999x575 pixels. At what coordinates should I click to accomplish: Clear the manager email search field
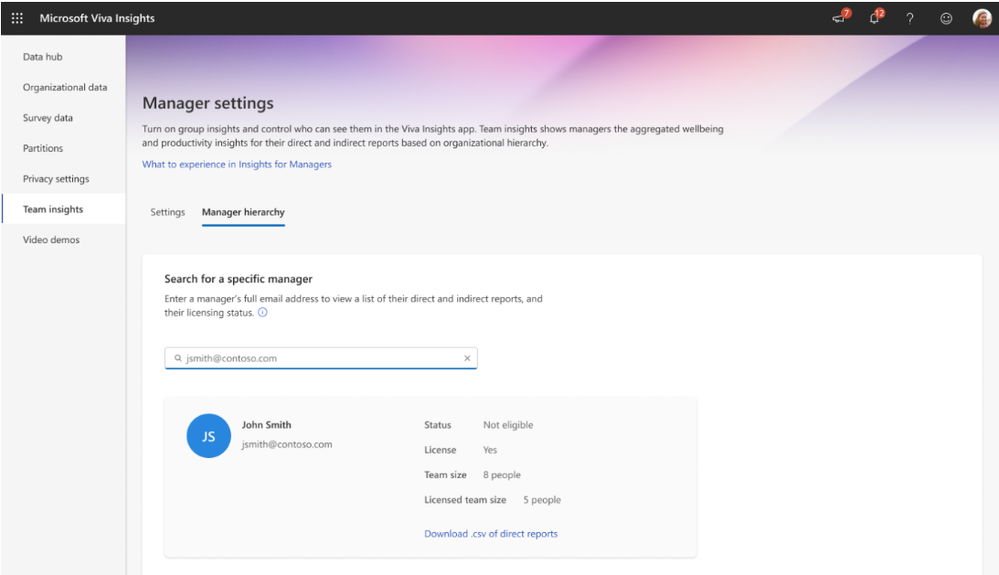[467, 358]
